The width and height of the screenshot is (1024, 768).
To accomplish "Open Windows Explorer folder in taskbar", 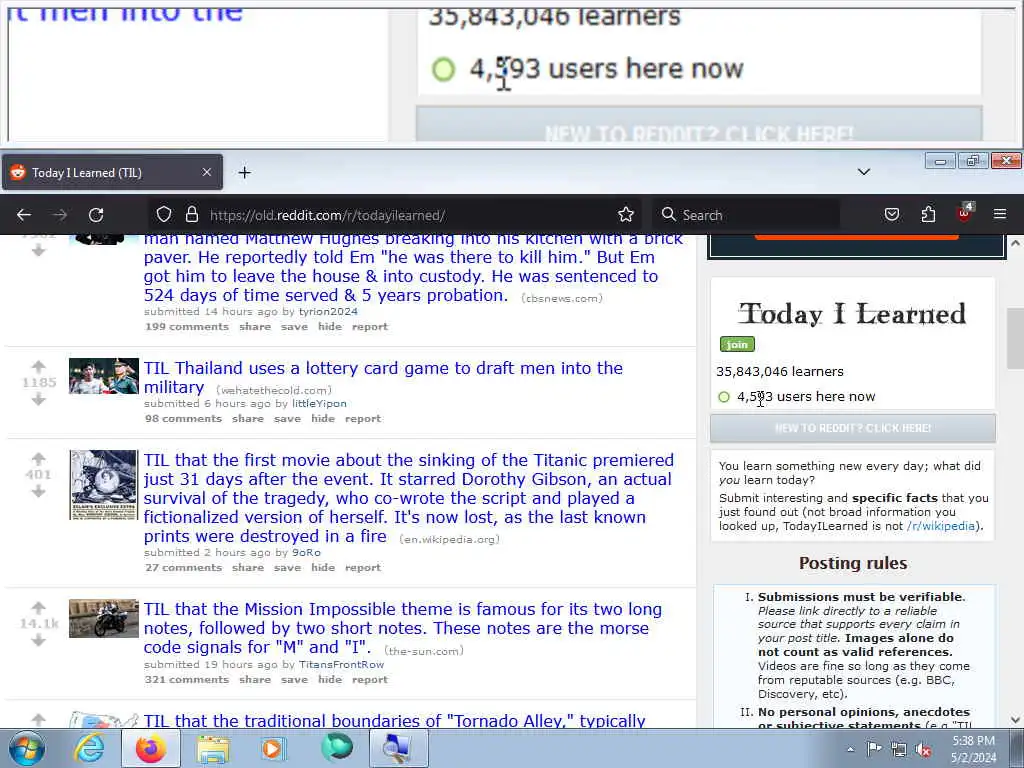I will coord(212,748).
